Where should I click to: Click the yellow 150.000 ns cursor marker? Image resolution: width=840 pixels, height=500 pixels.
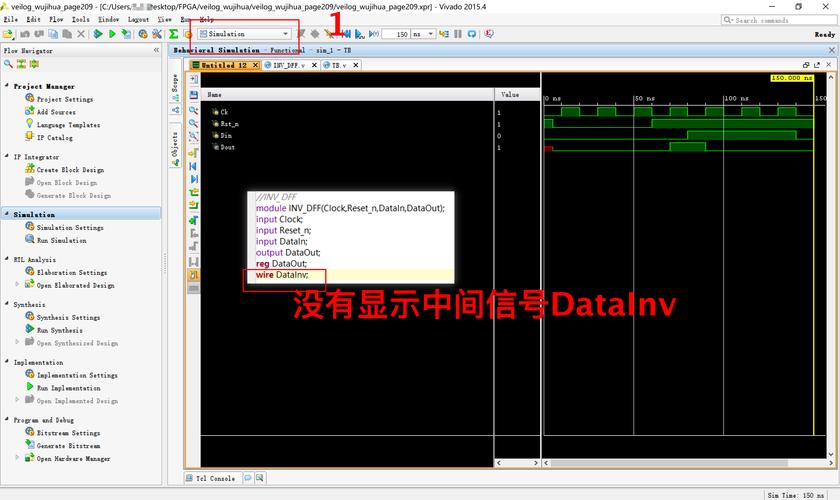792,78
